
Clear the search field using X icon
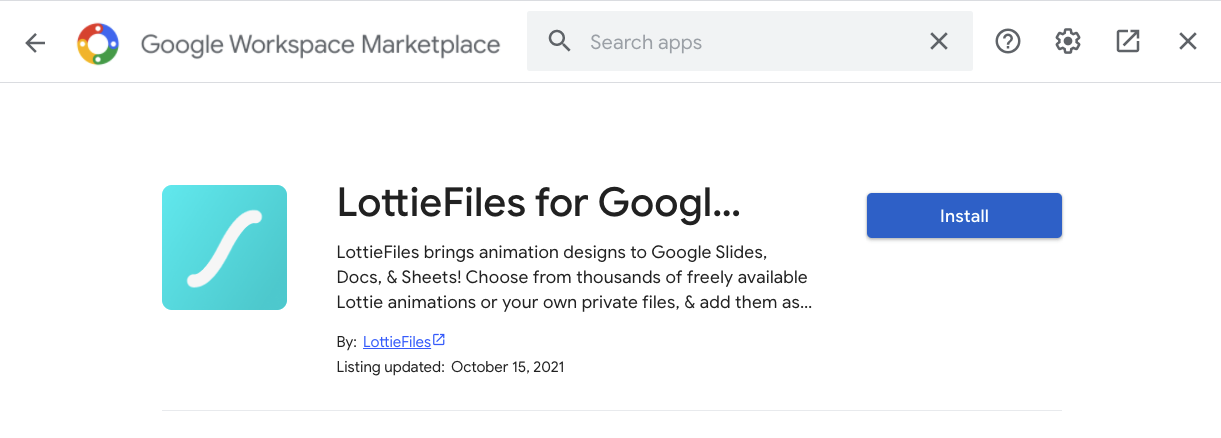939,41
